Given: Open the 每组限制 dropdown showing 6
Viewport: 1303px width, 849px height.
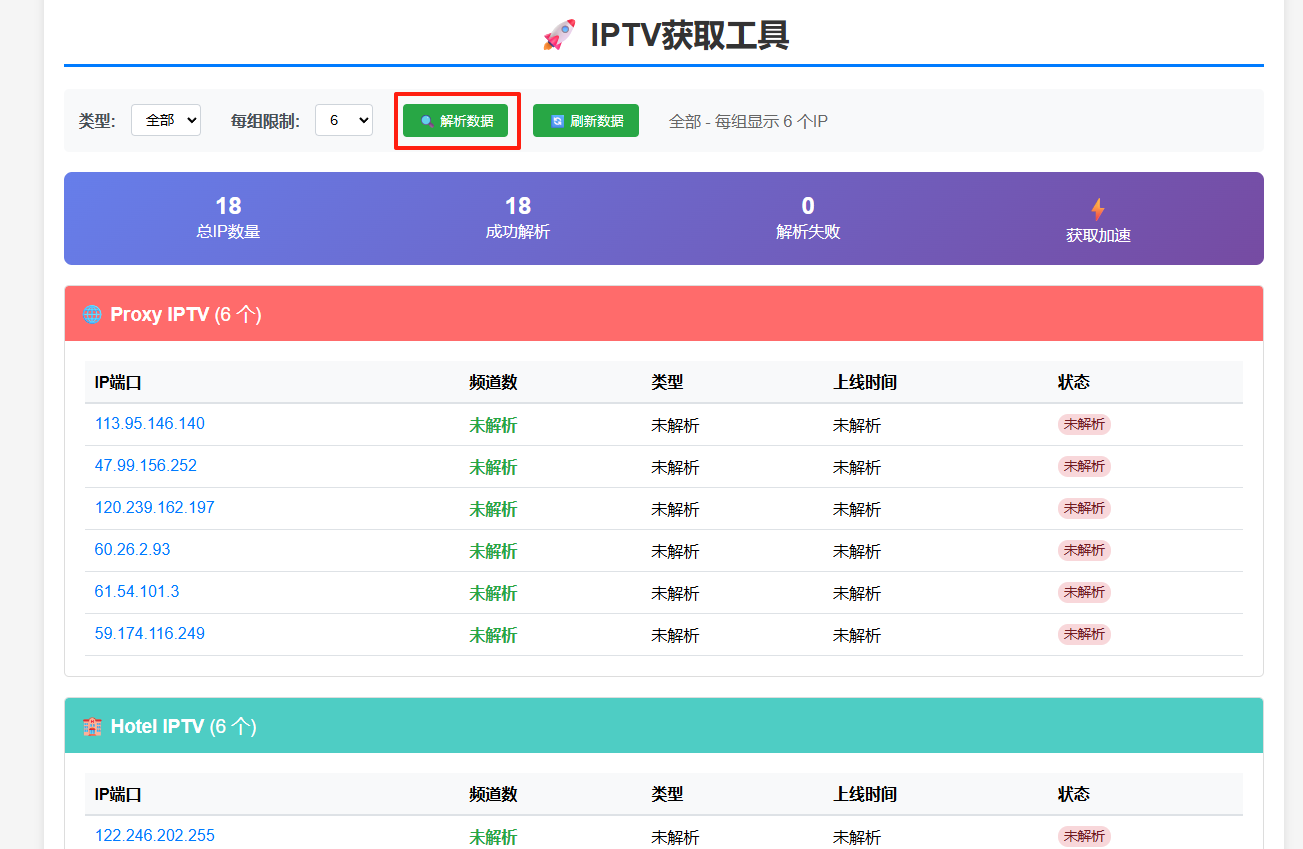Looking at the screenshot, I should coord(343,120).
